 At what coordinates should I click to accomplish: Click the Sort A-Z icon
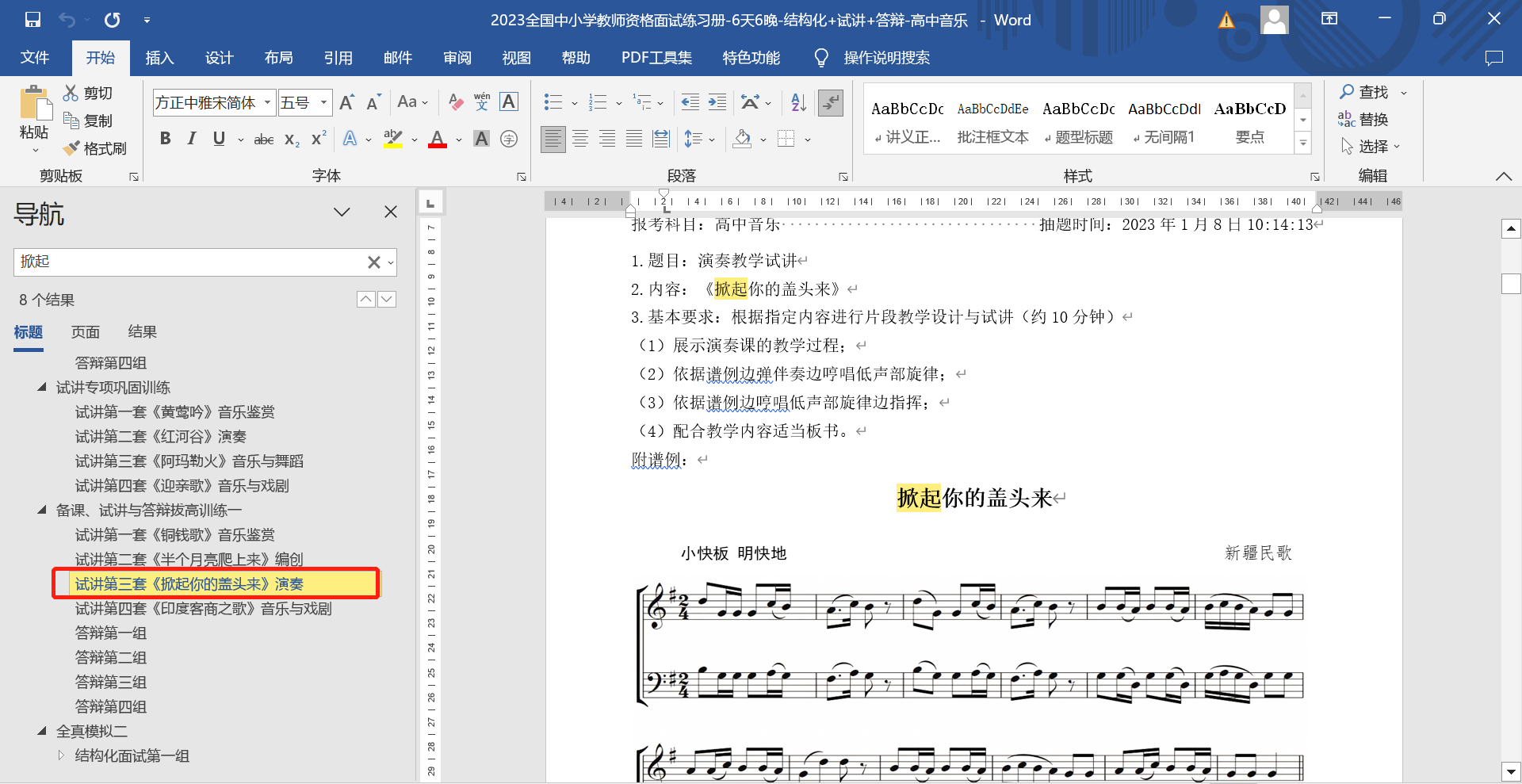[x=798, y=102]
